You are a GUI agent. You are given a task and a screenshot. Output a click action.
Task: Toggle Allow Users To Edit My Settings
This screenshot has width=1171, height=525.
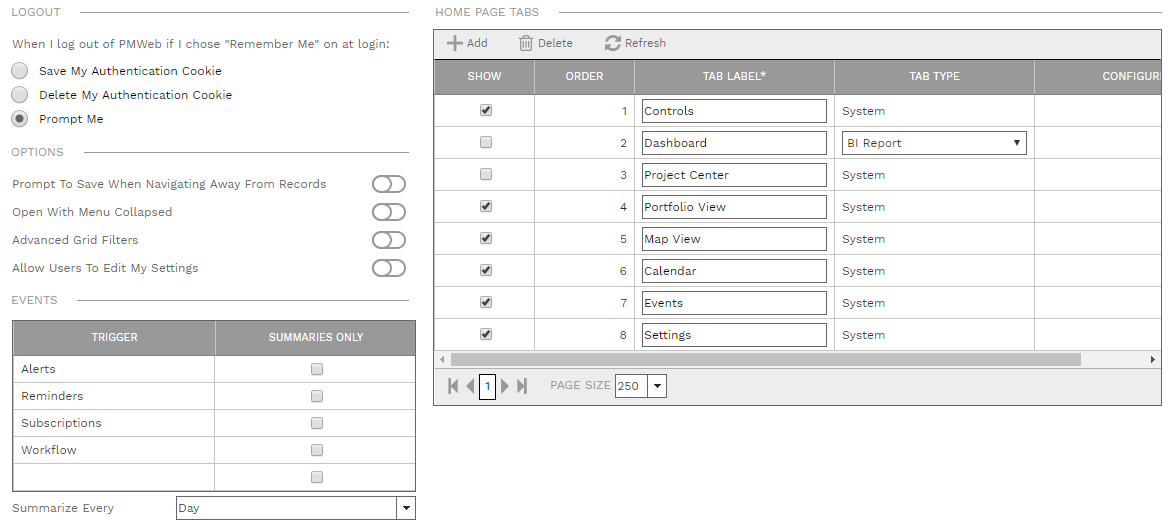389,268
